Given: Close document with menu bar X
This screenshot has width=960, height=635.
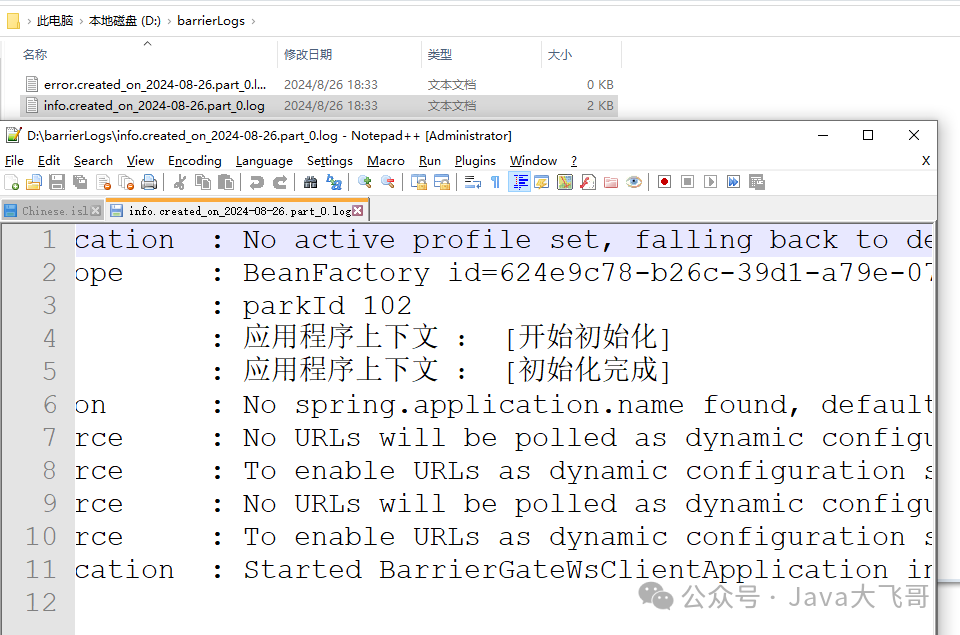Looking at the screenshot, I should tap(926, 160).
